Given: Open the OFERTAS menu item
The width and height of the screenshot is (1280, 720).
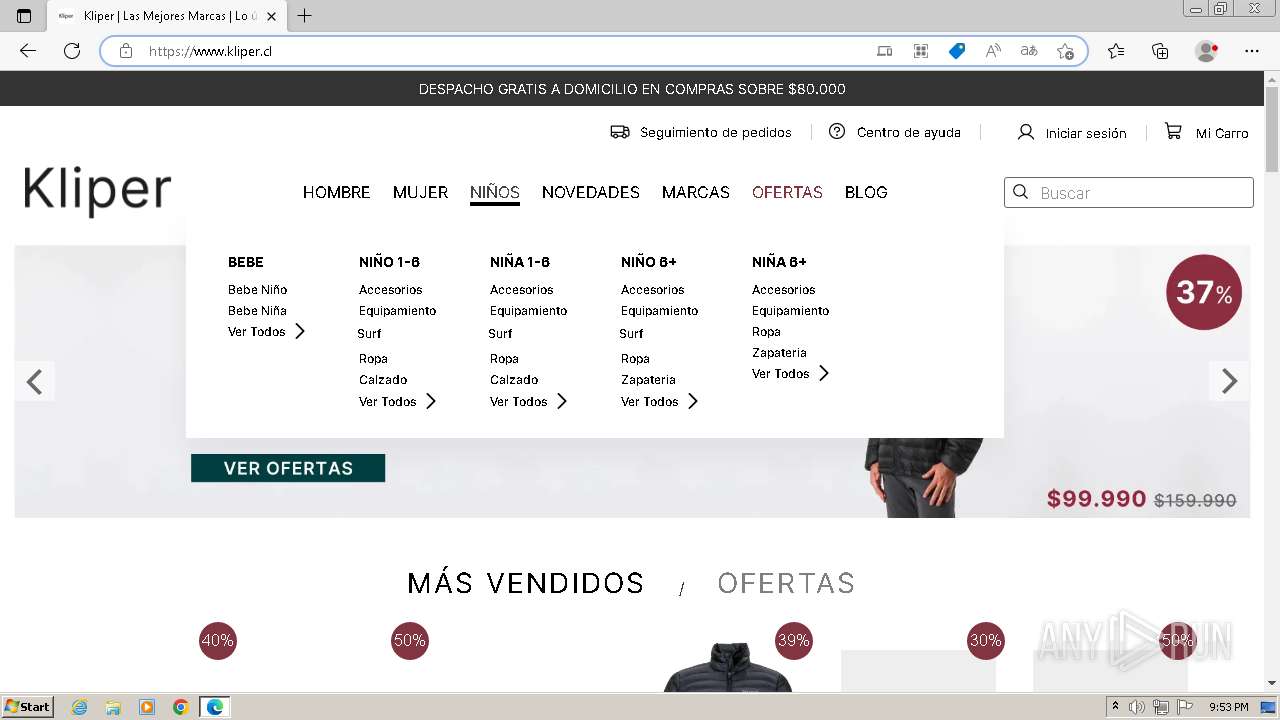Looking at the screenshot, I should [x=787, y=192].
